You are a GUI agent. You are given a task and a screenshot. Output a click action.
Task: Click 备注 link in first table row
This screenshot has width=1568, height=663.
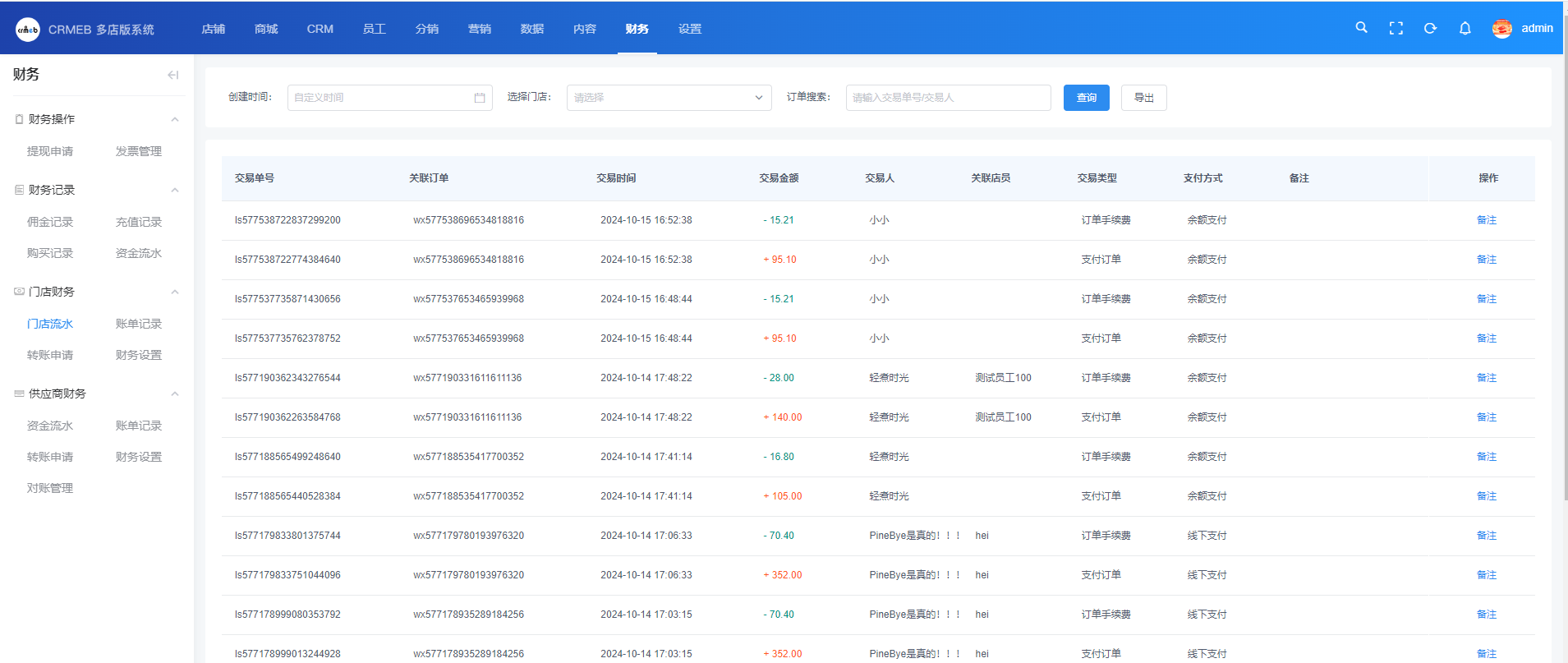1486,220
